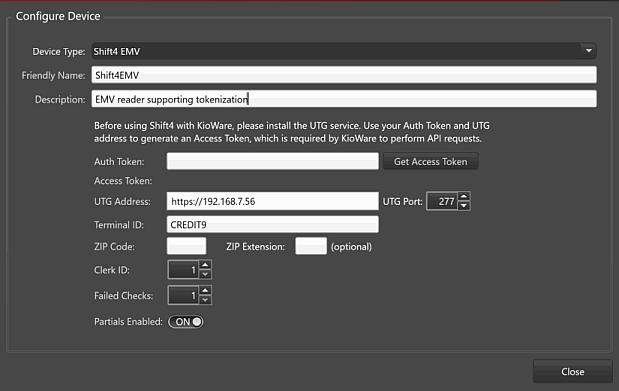Click the ZIP Code input field
Image resolution: width=619 pixels, height=391 pixels.
(x=186, y=246)
